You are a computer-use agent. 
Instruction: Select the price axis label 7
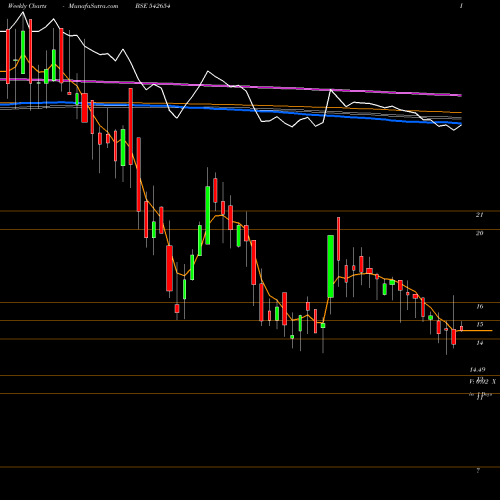(x=478, y=471)
